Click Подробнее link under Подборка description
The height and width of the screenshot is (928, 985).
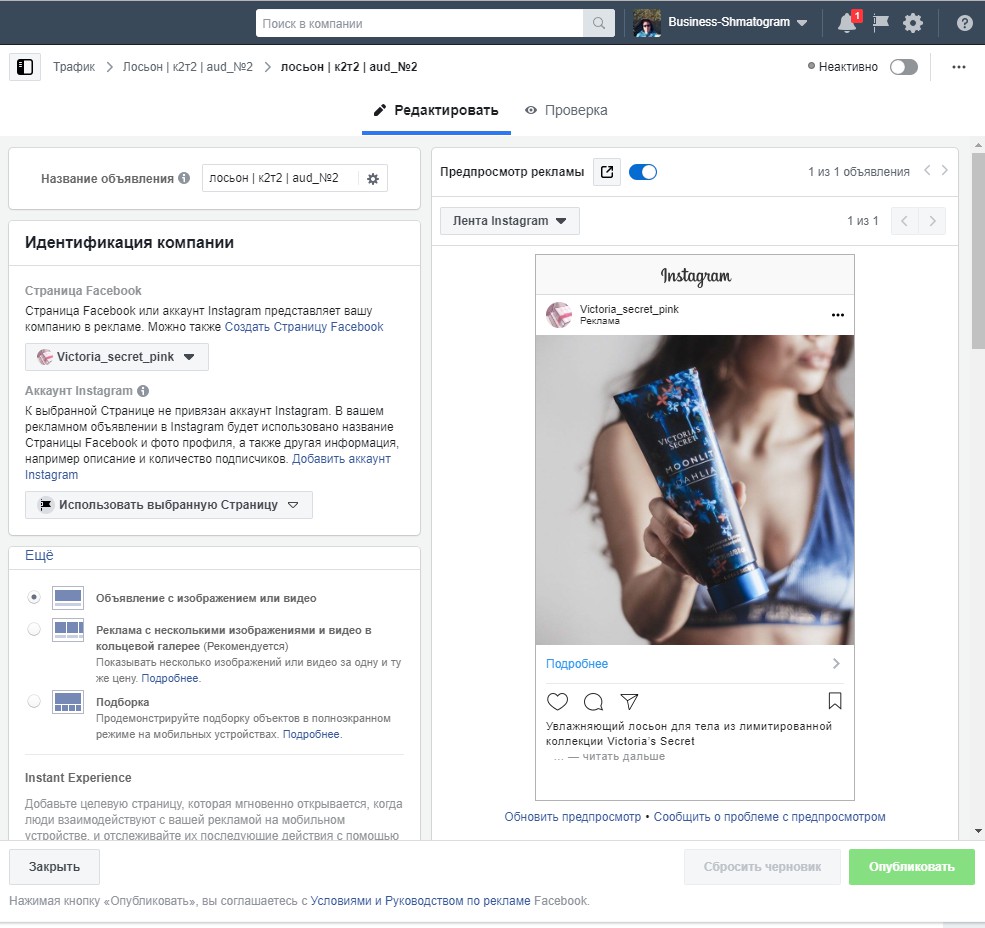[x=311, y=734]
